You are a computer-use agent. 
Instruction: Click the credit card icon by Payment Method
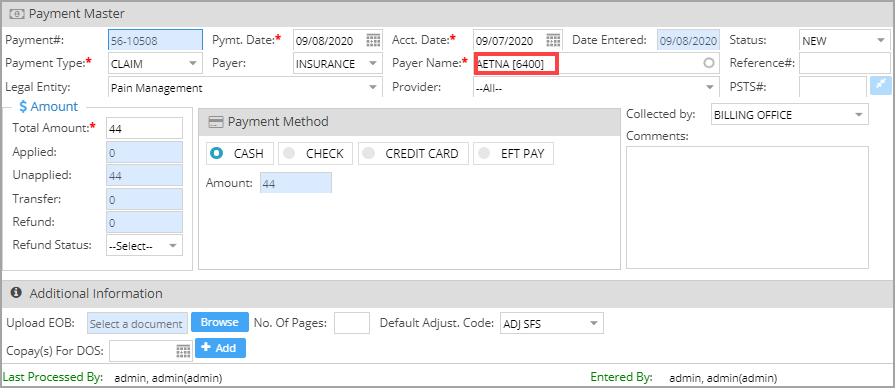[x=215, y=122]
